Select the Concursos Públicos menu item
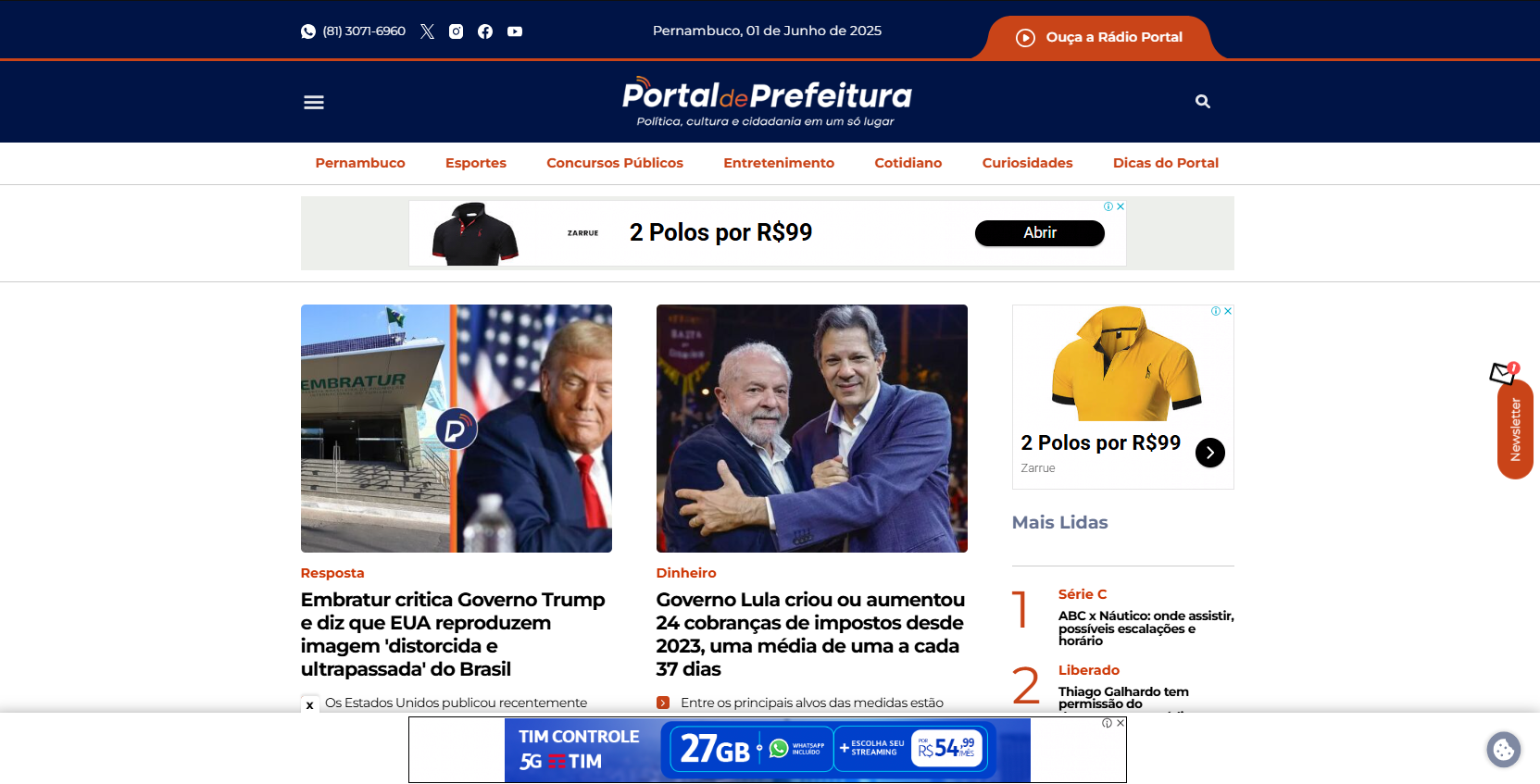 tap(615, 163)
